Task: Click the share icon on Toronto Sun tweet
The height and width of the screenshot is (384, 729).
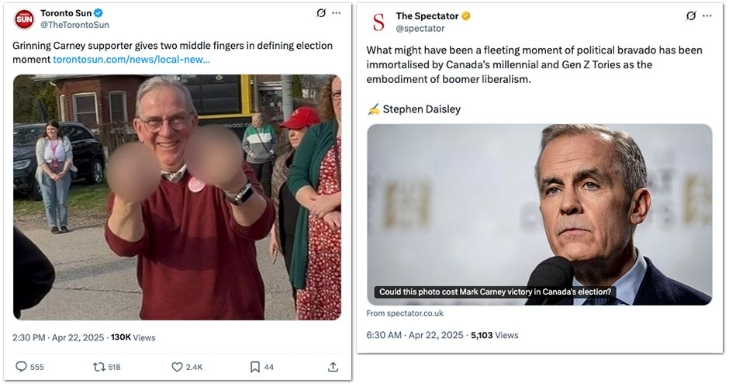Action: pyautogui.click(x=333, y=367)
